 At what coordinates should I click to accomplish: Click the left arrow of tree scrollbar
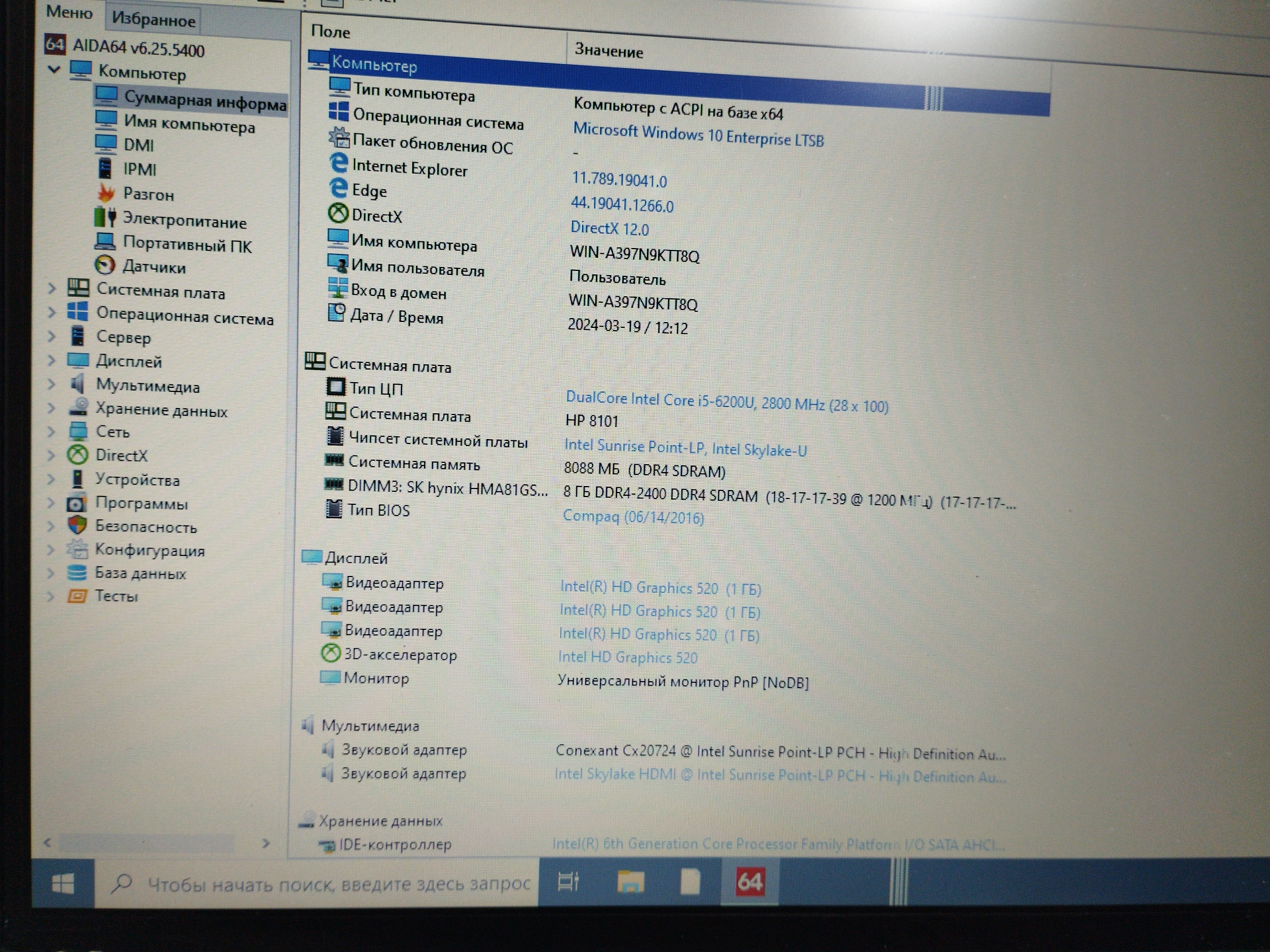tap(47, 843)
